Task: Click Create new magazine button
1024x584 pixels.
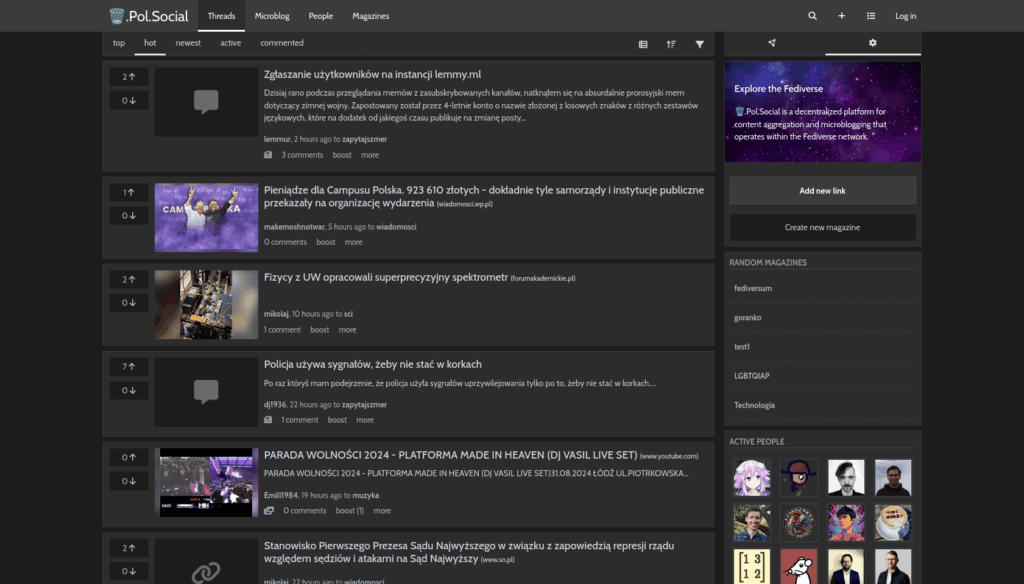Action: 822,227
